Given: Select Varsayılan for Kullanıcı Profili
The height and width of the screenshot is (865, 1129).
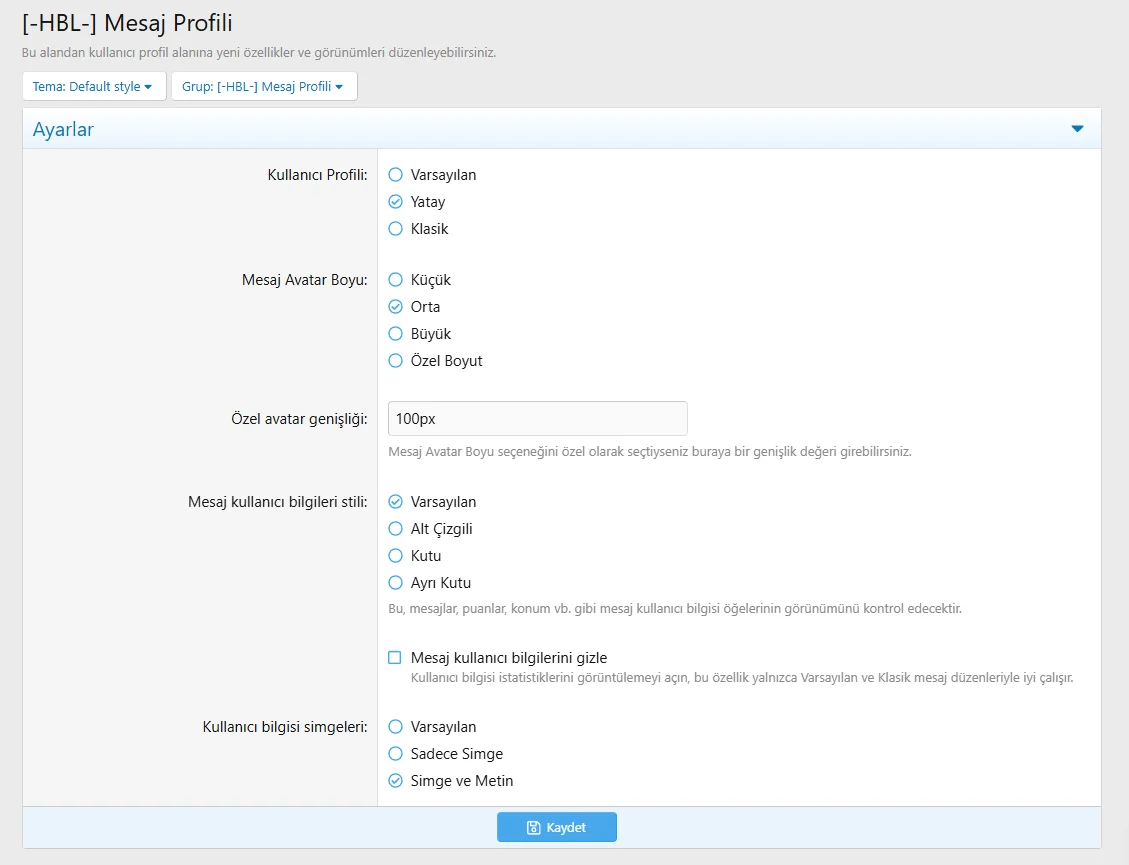Looking at the screenshot, I should (395, 175).
